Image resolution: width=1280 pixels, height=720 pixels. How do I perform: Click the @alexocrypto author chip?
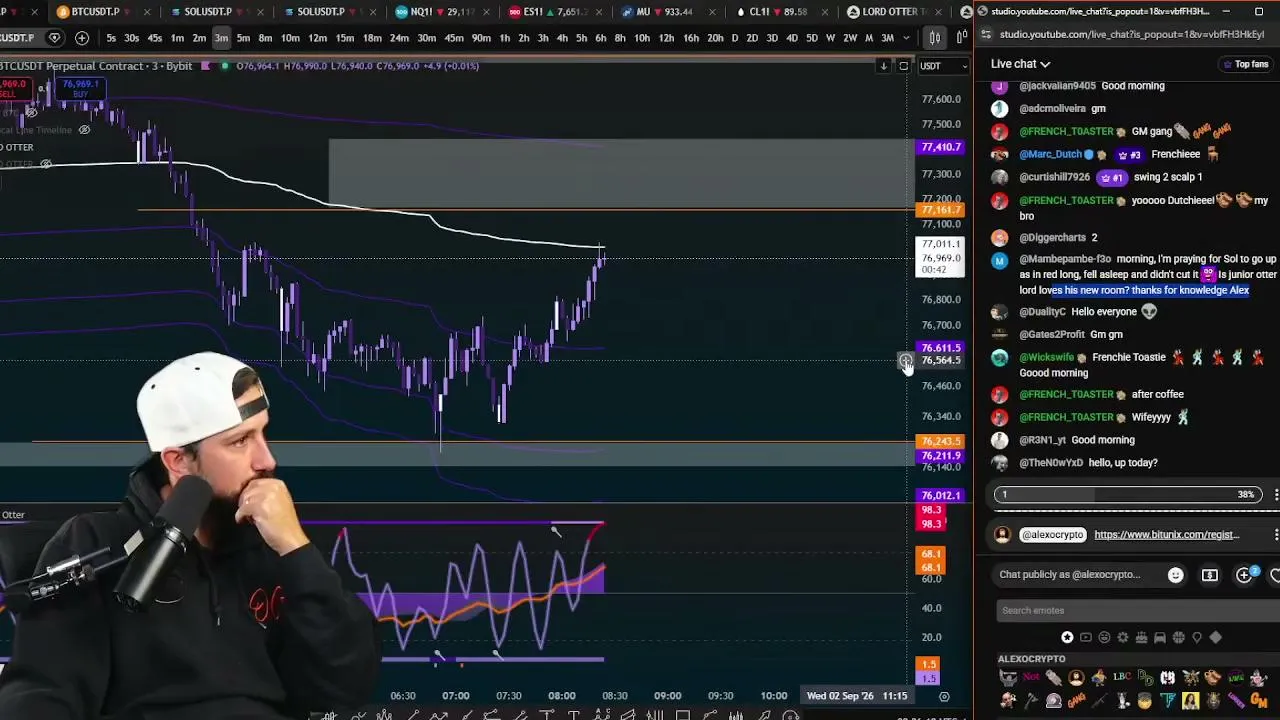(1052, 535)
